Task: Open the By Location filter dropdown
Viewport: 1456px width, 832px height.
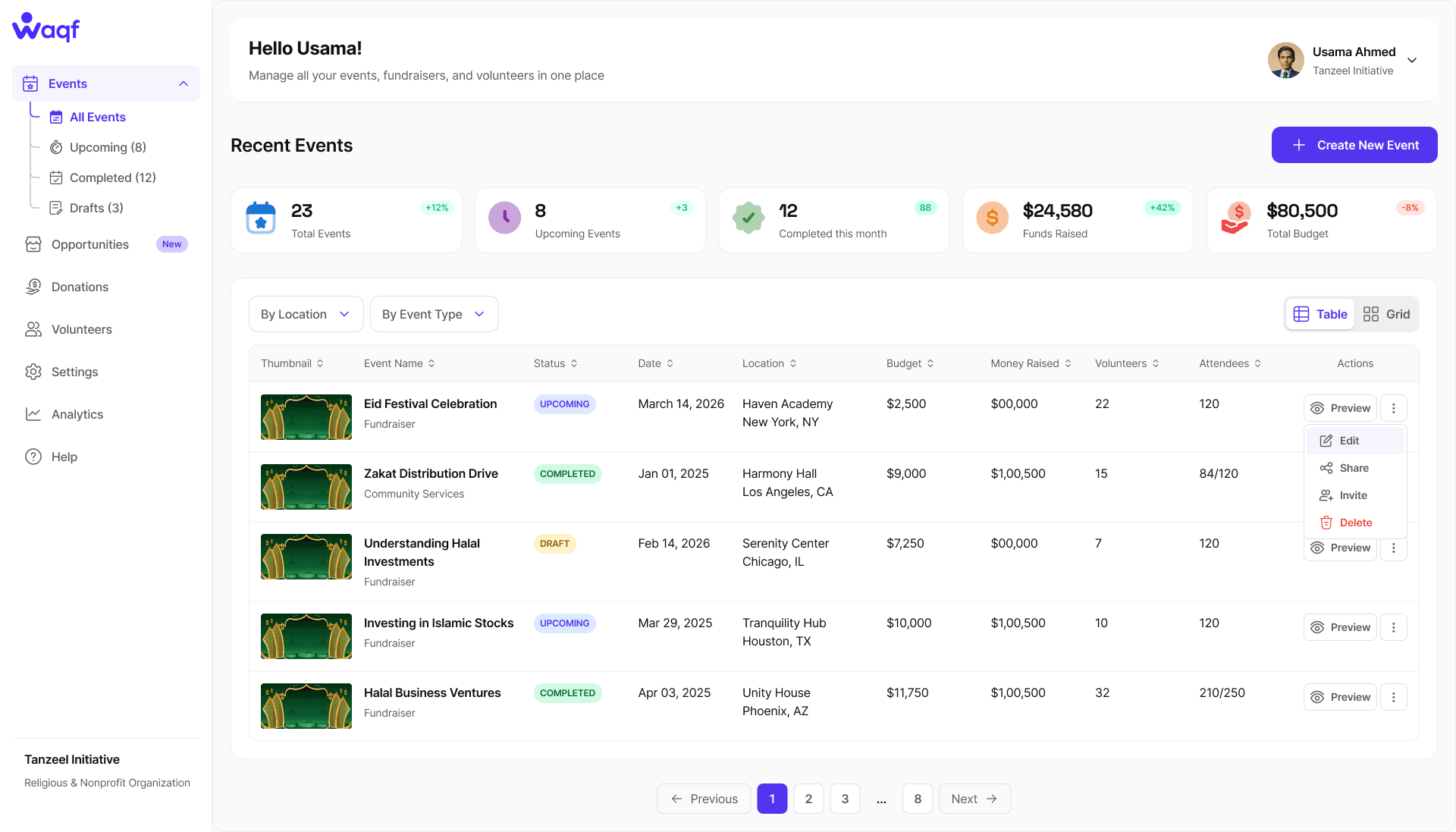Action: click(x=306, y=314)
